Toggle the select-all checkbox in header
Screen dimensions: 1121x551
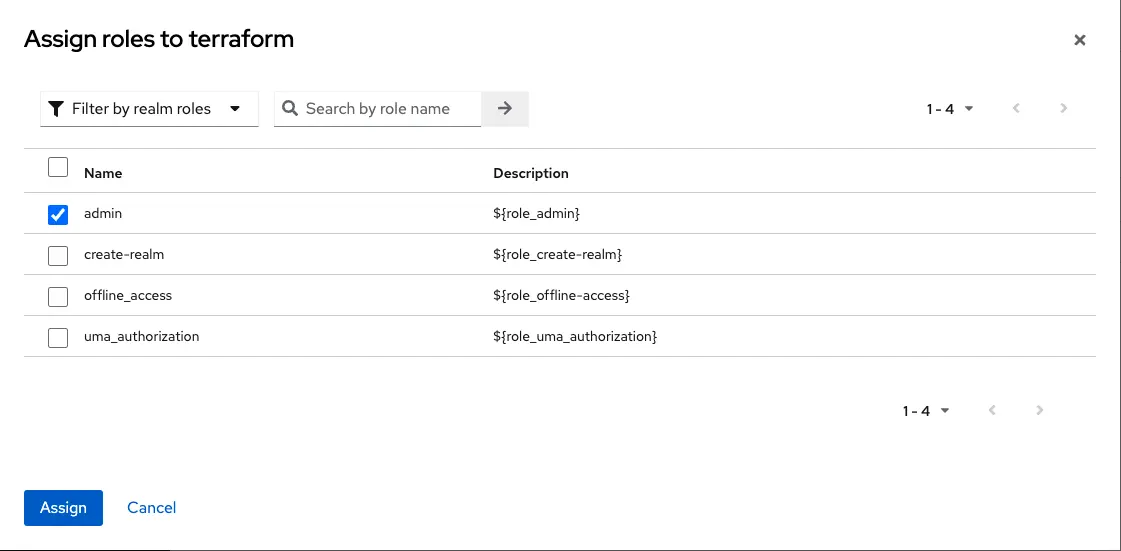(58, 167)
